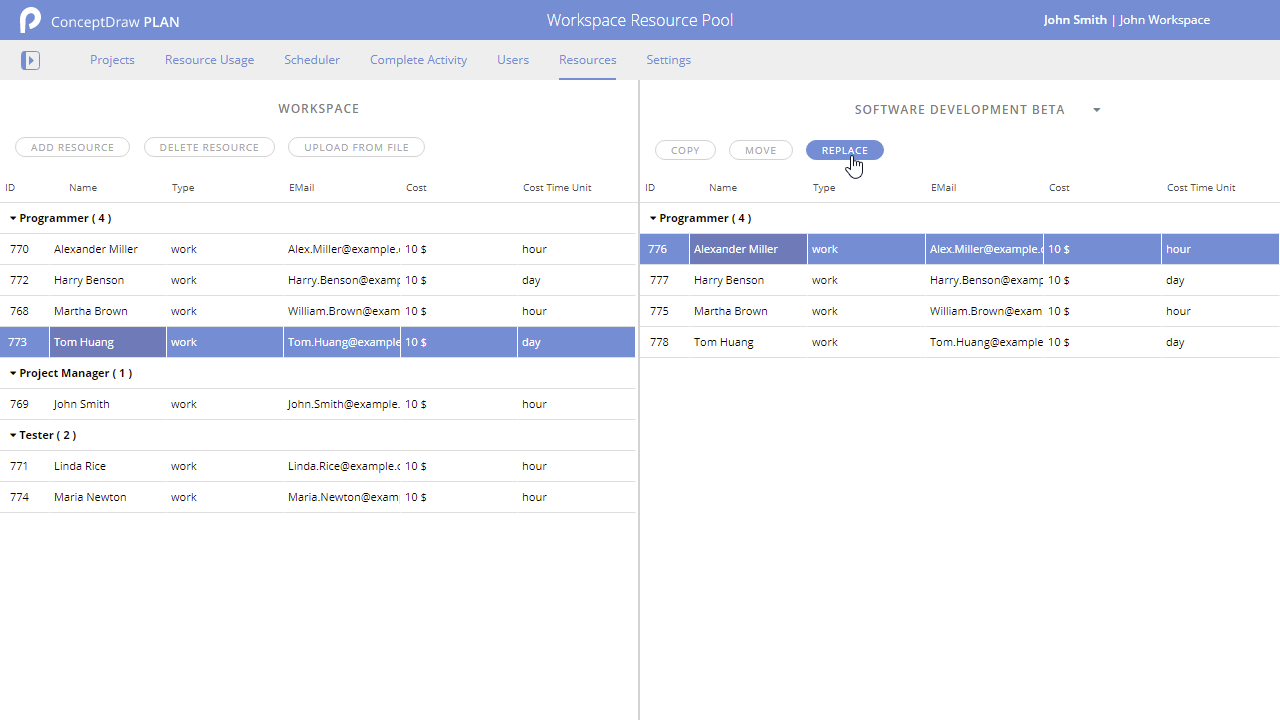Expand the sidebar panel arrow icon
This screenshot has width=1280, height=720.
point(31,61)
